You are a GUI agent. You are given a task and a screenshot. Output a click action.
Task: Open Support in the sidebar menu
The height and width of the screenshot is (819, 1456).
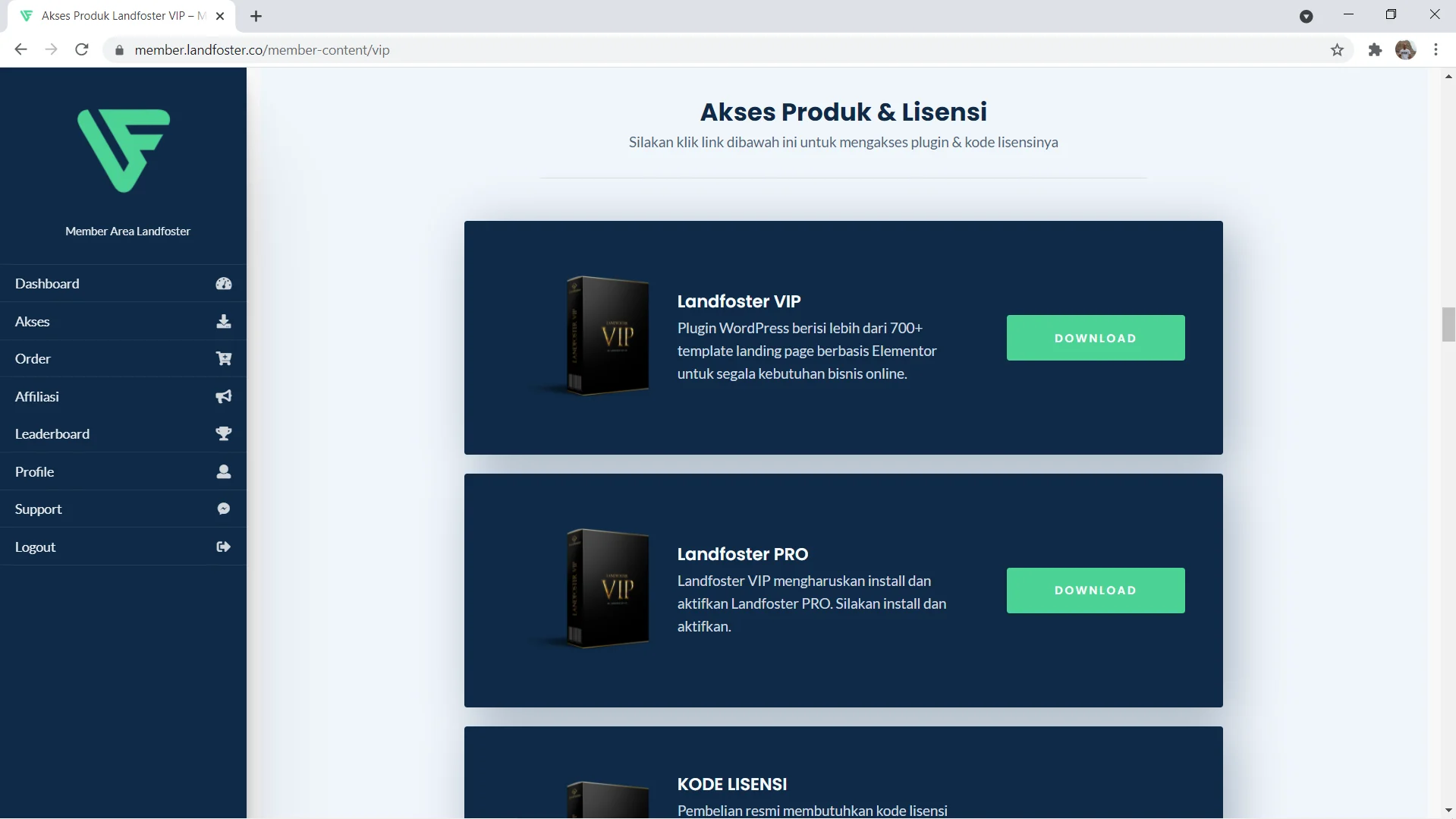[123, 509]
